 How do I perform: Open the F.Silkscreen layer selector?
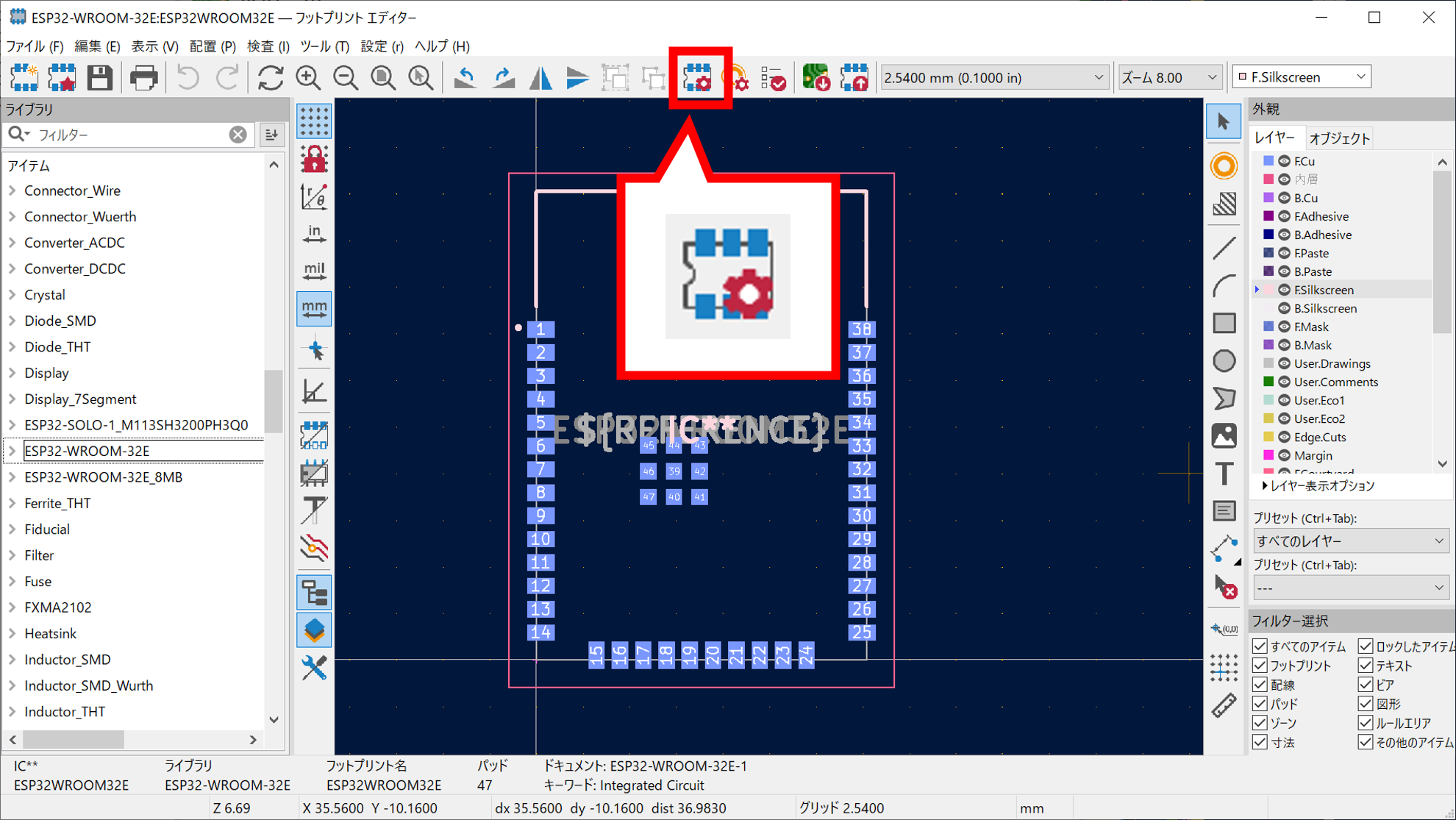pos(1302,76)
